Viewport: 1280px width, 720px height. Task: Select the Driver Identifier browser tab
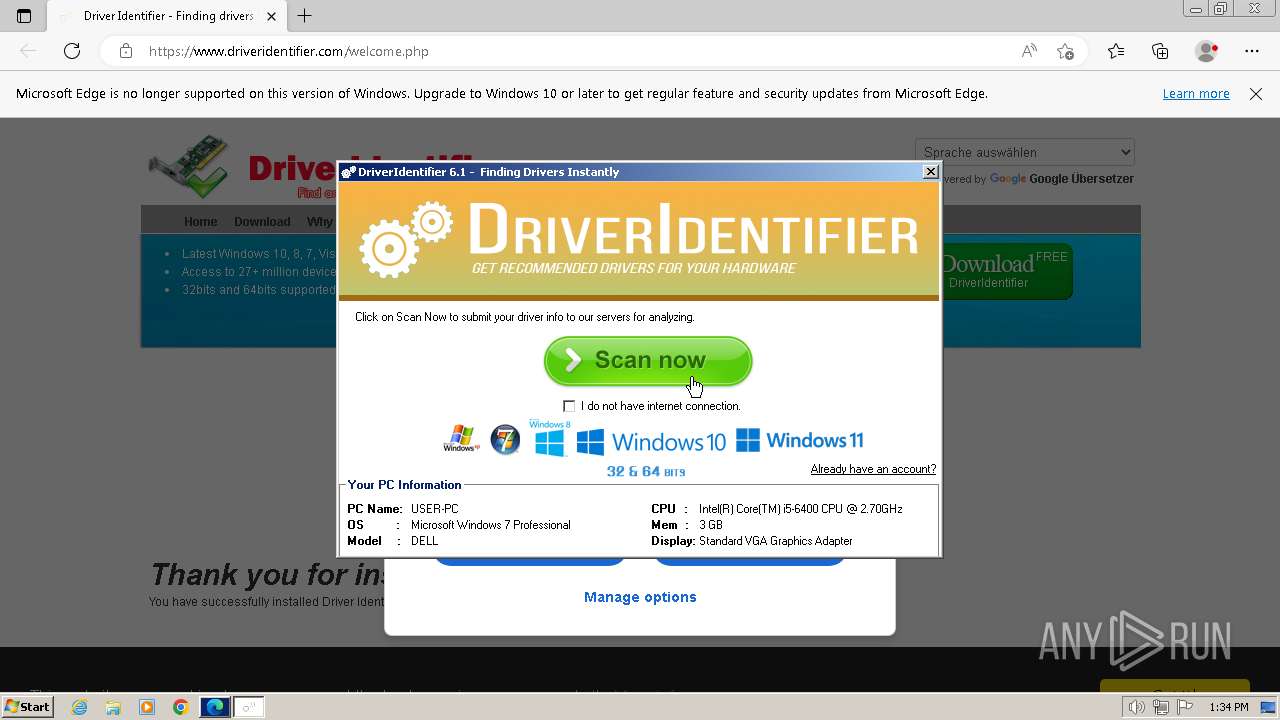168,16
